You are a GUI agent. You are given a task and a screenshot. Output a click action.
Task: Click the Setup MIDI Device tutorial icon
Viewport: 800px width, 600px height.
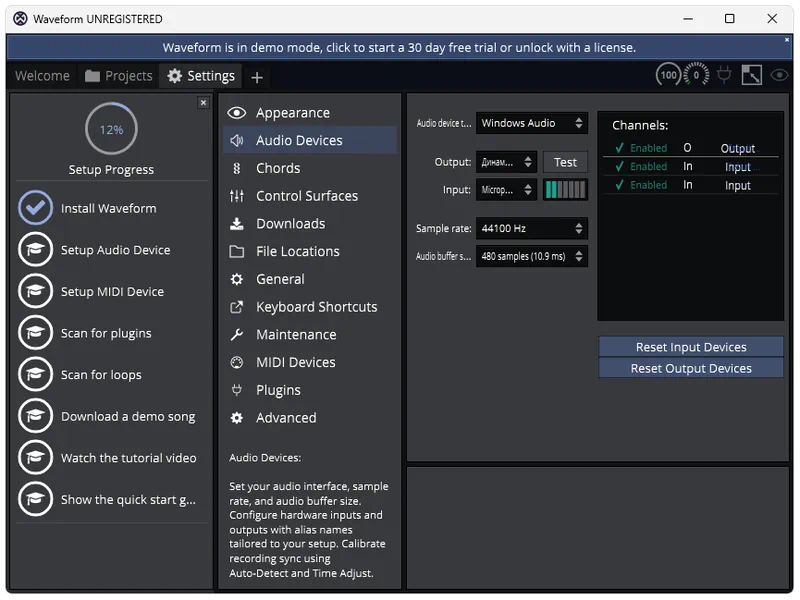click(35, 291)
